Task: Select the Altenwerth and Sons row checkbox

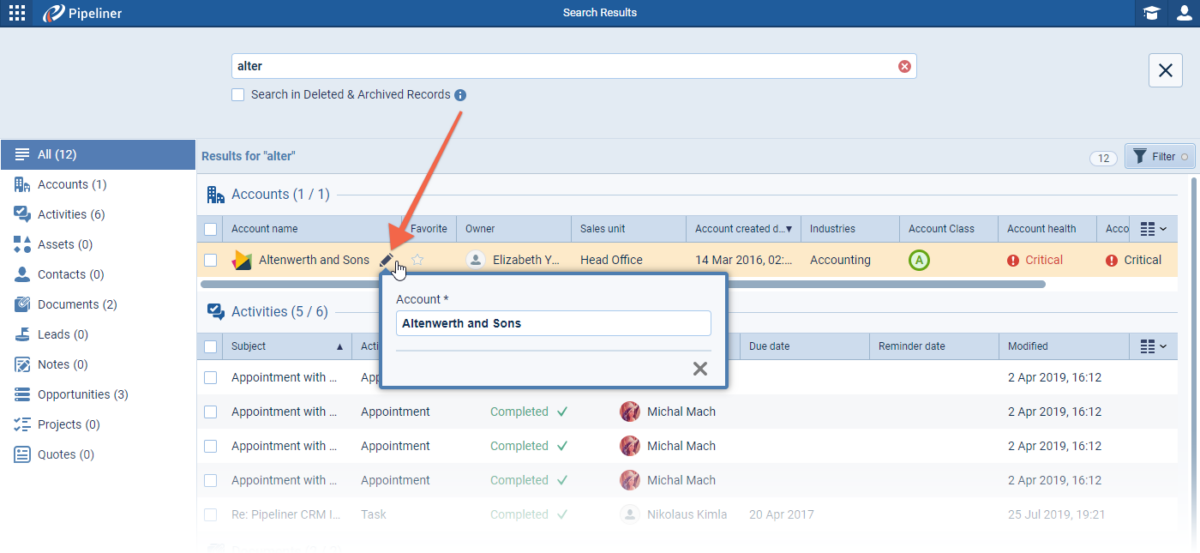Action: (x=210, y=260)
